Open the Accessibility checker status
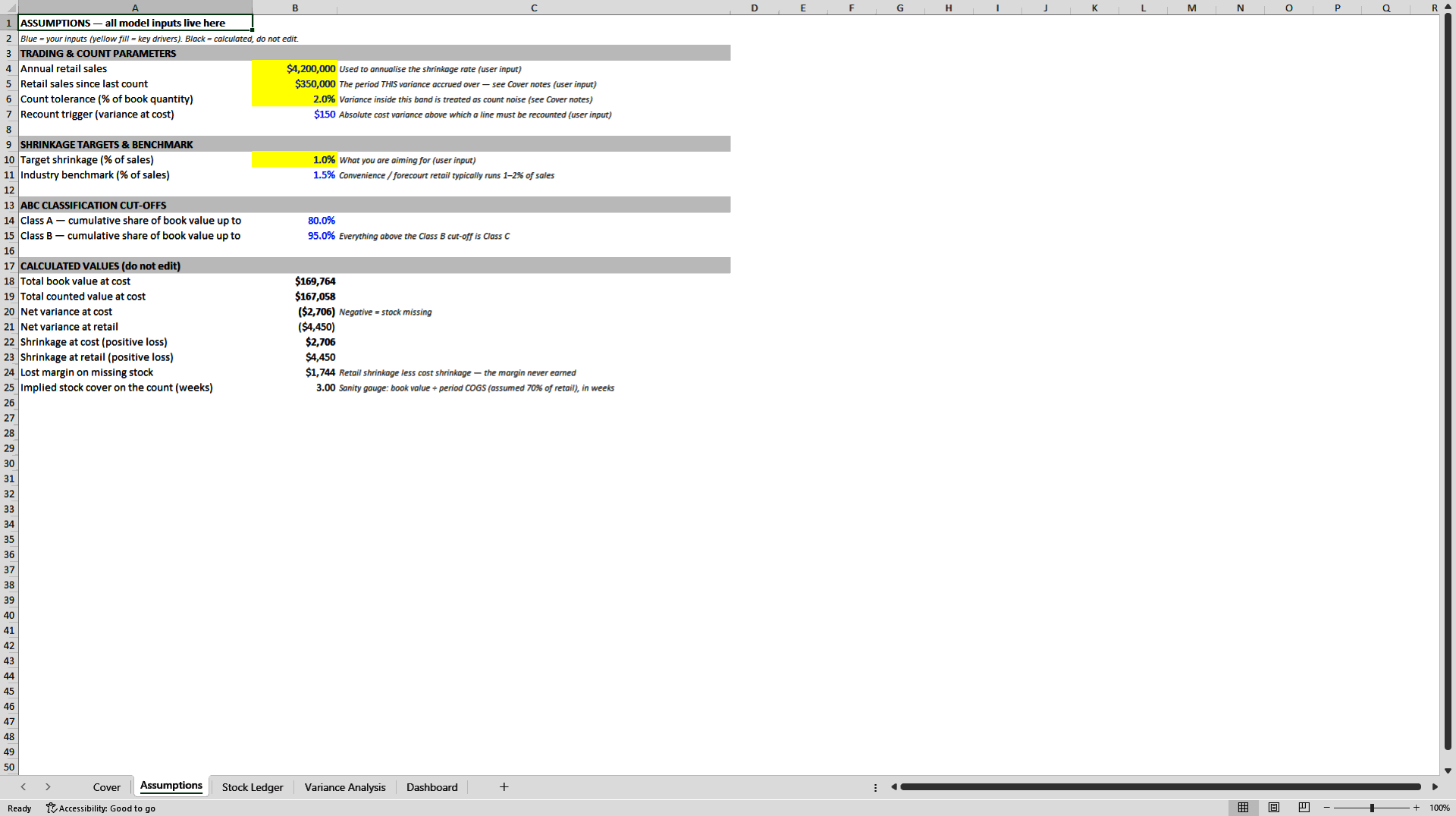The image size is (1456, 816). (x=101, y=808)
